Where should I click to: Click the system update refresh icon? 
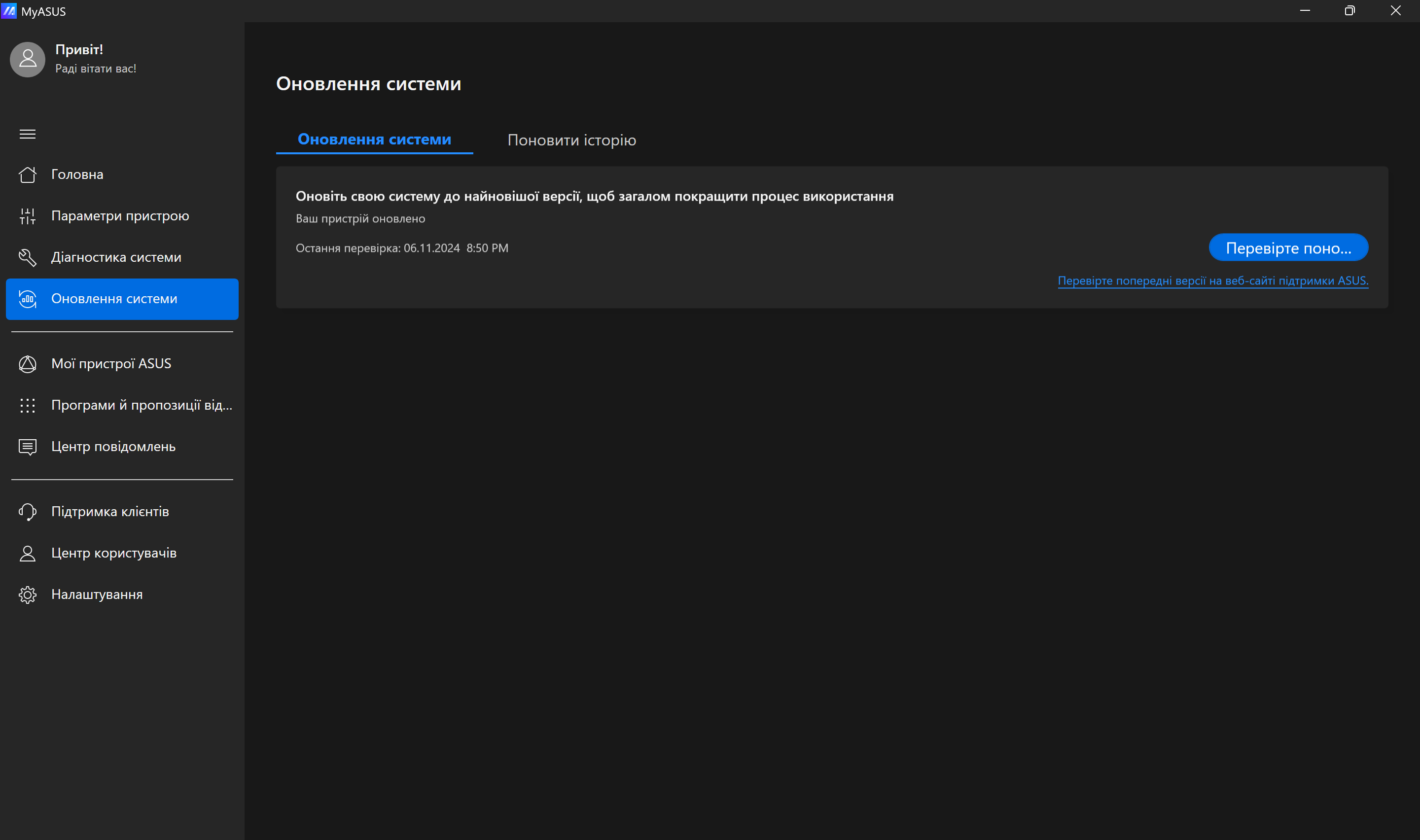tap(27, 299)
